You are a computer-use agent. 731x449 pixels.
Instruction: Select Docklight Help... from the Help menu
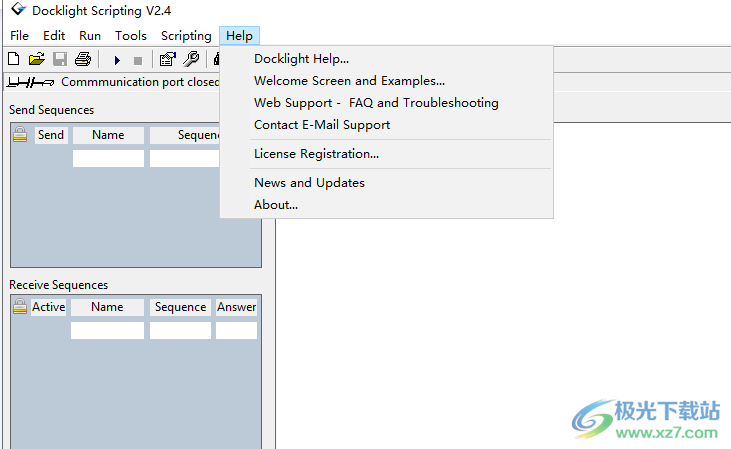301,59
